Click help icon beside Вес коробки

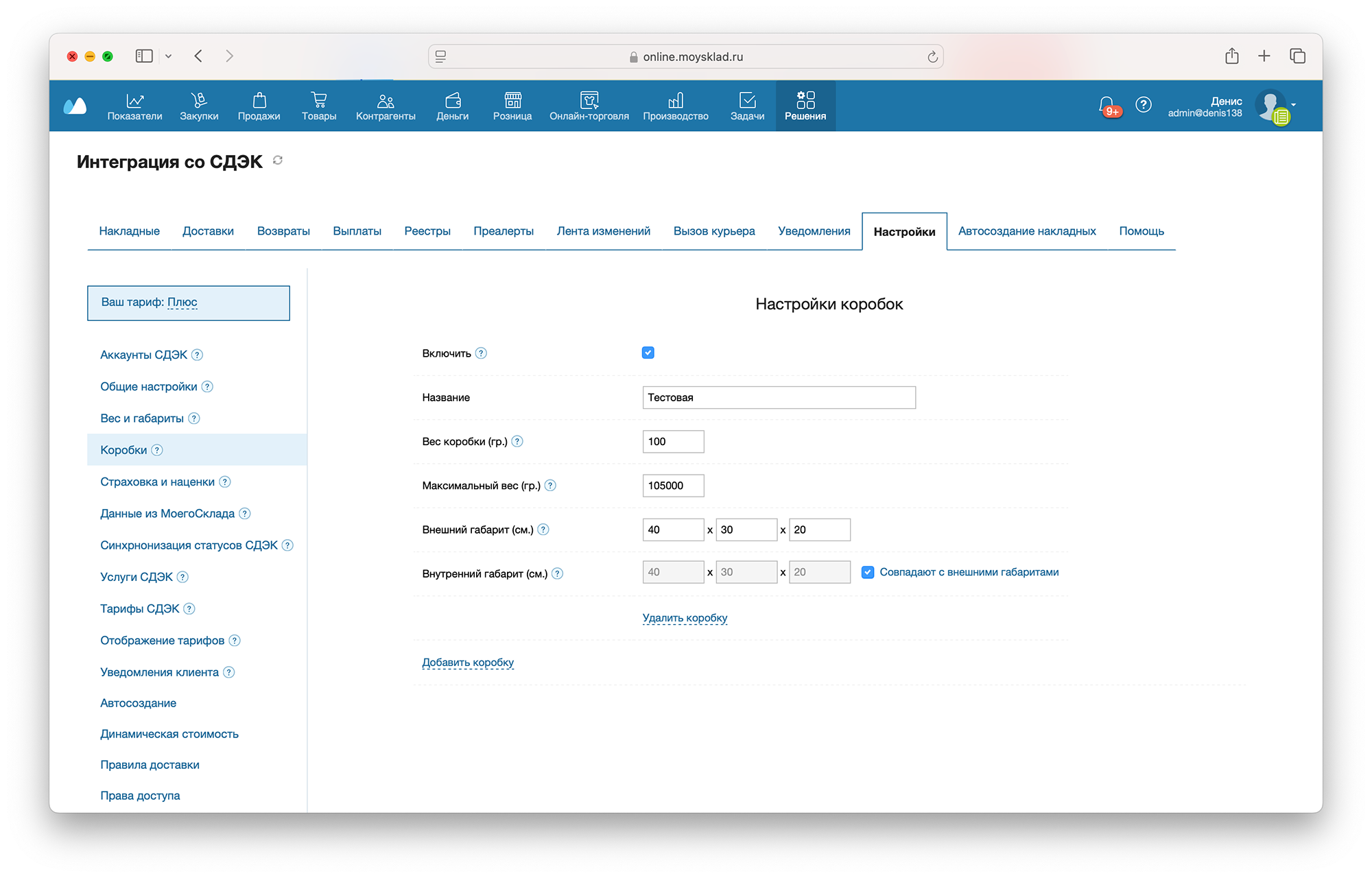[517, 442]
